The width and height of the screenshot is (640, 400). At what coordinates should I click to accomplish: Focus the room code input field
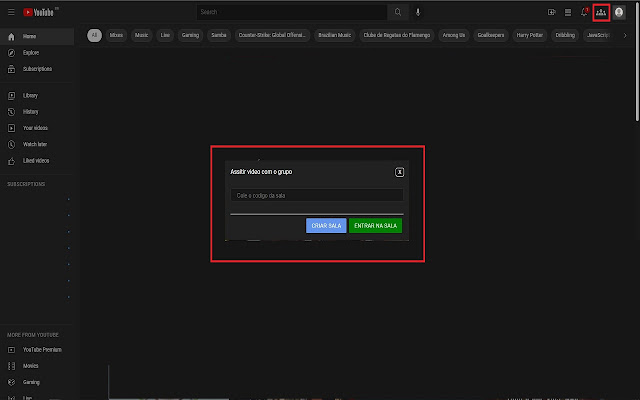pyautogui.click(x=316, y=195)
